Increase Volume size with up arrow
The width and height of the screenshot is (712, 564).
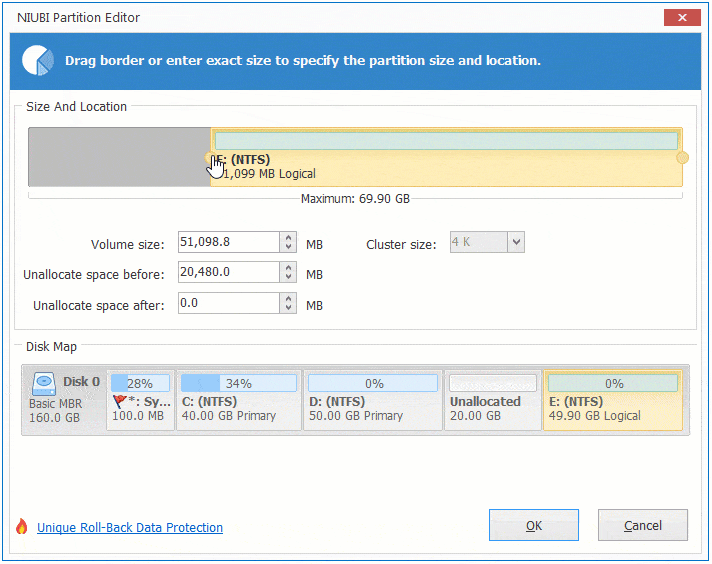[289, 238]
